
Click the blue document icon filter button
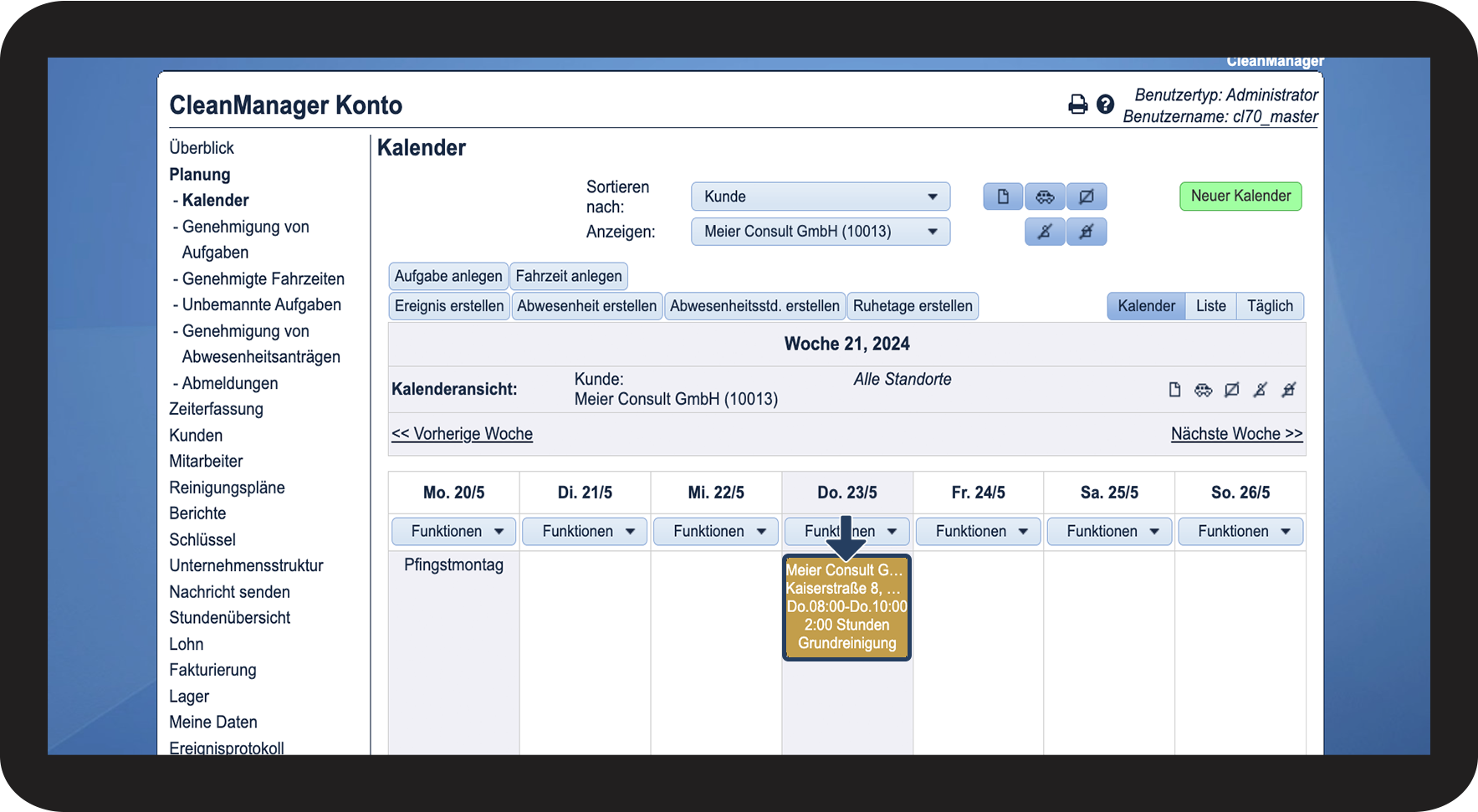click(x=1003, y=197)
